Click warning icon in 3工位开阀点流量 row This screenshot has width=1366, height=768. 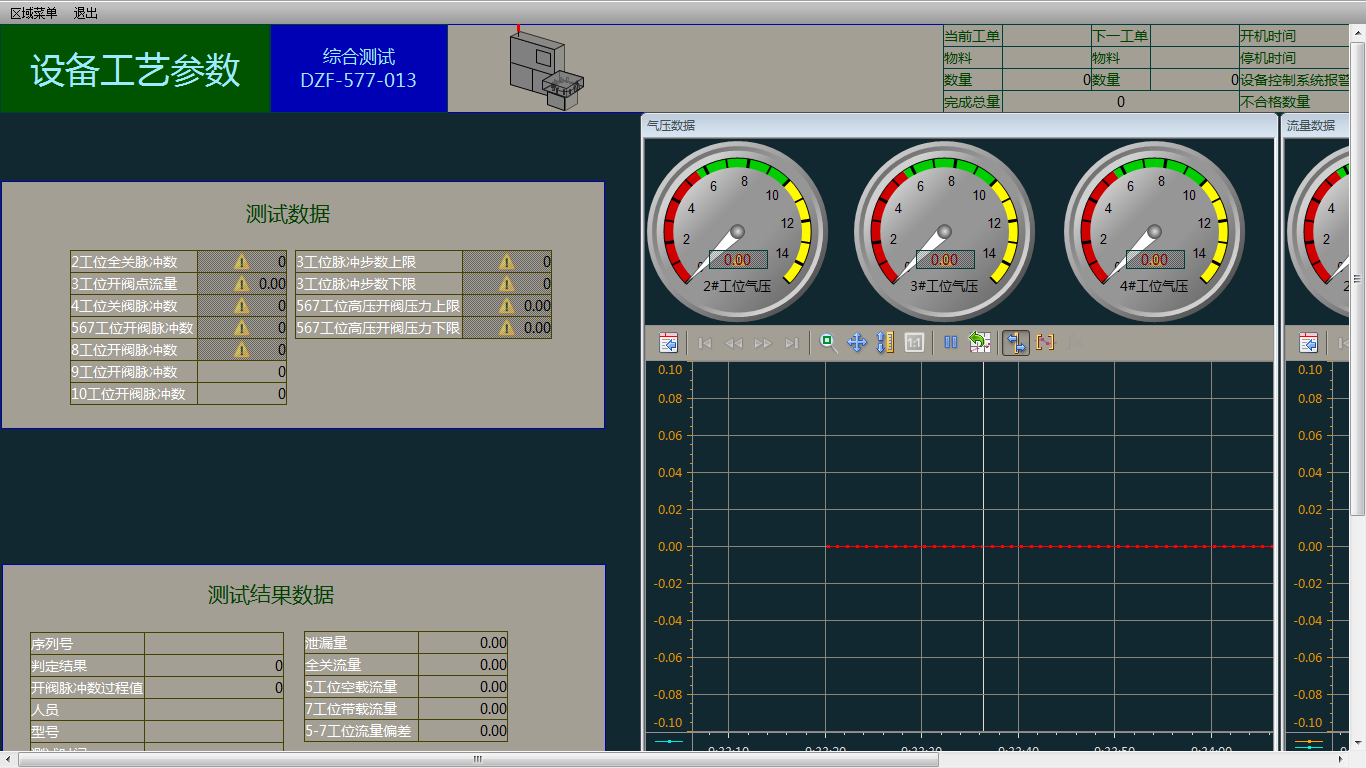pyautogui.click(x=241, y=284)
